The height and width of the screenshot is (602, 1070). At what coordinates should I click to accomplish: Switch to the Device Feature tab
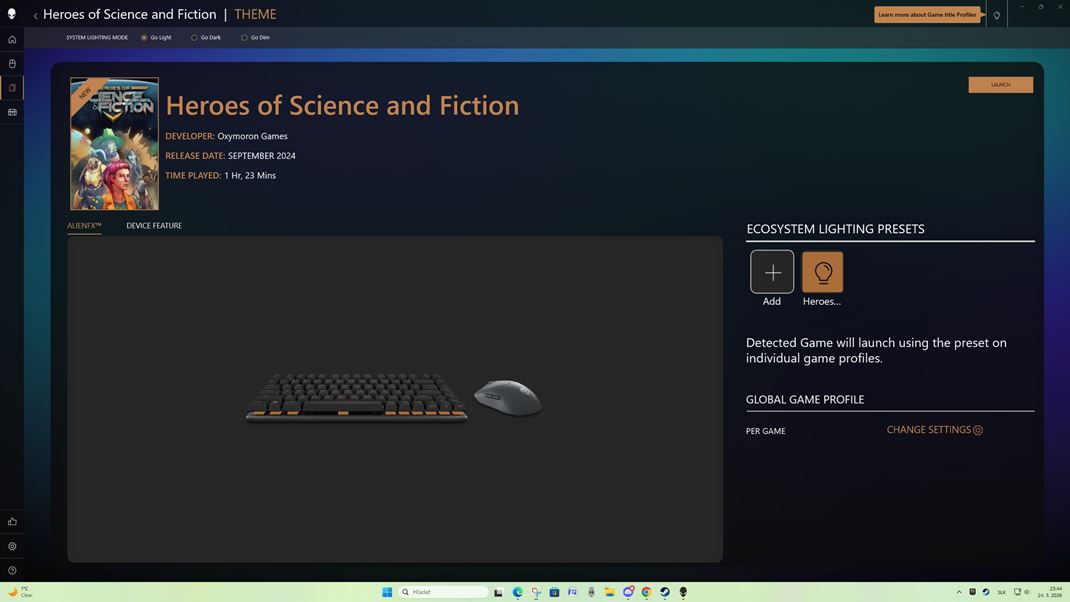pos(154,226)
